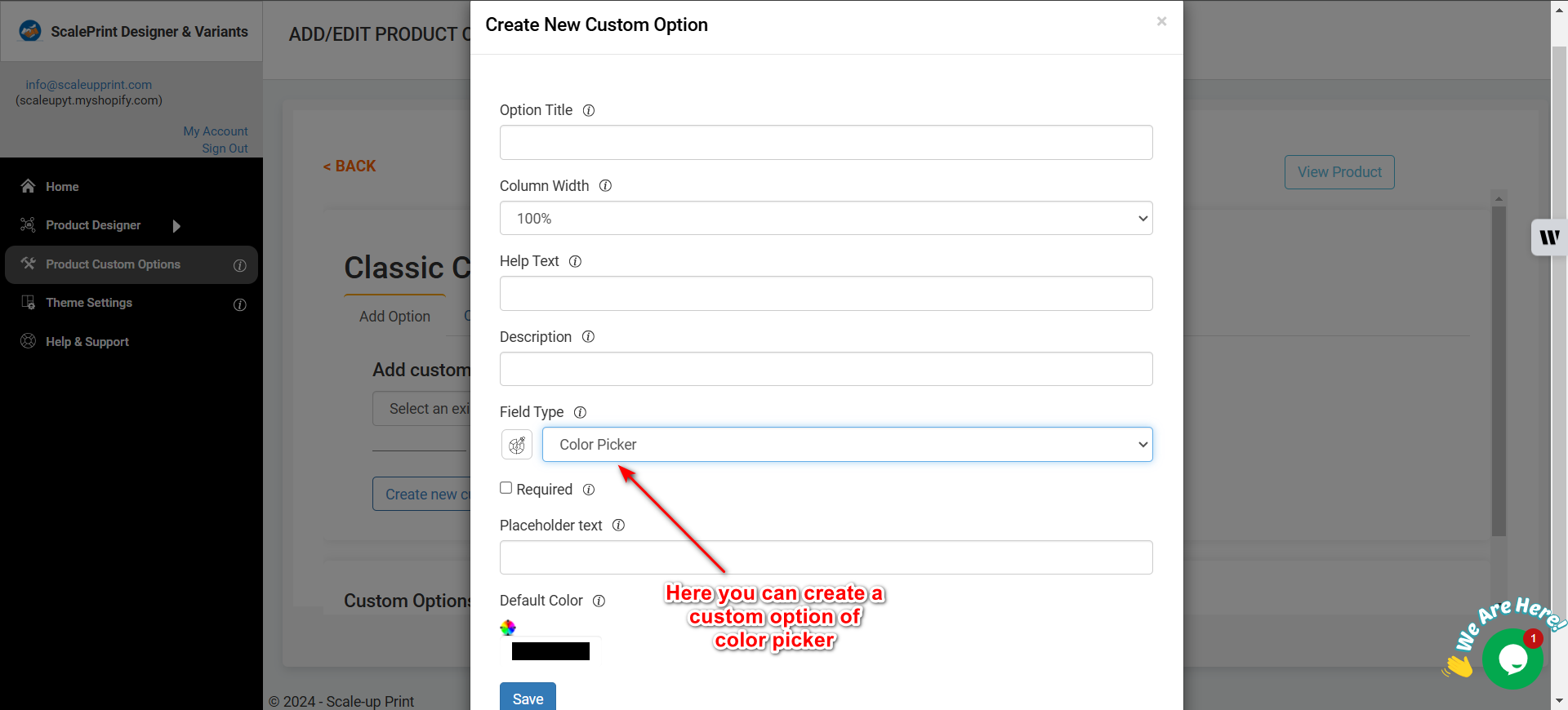Click the rainbow color wheel icon
The width and height of the screenshot is (1568, 710).
pos(508,628)
